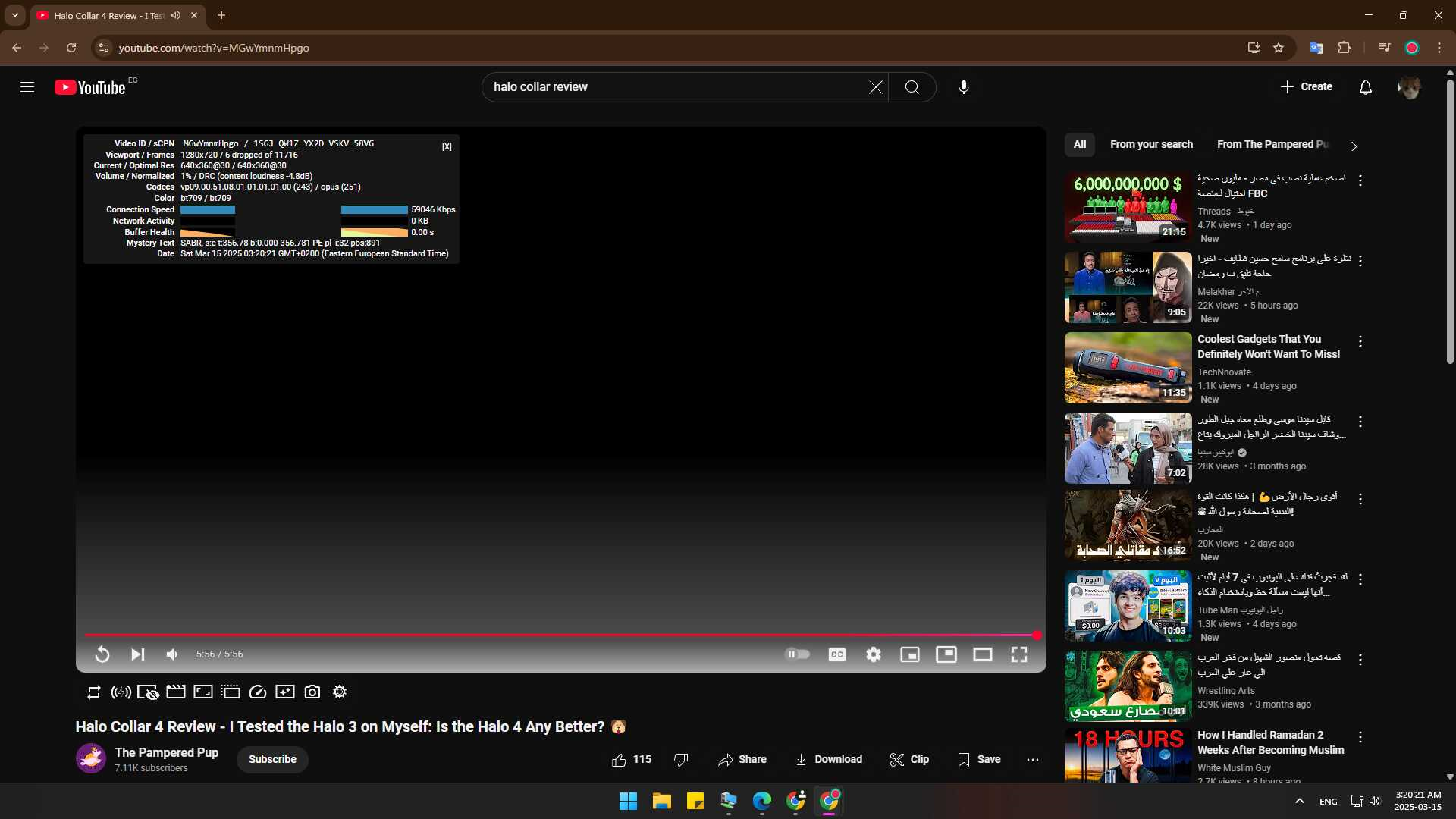Open the player settings gear
The image size is (1456, 819).
(874, 654)
